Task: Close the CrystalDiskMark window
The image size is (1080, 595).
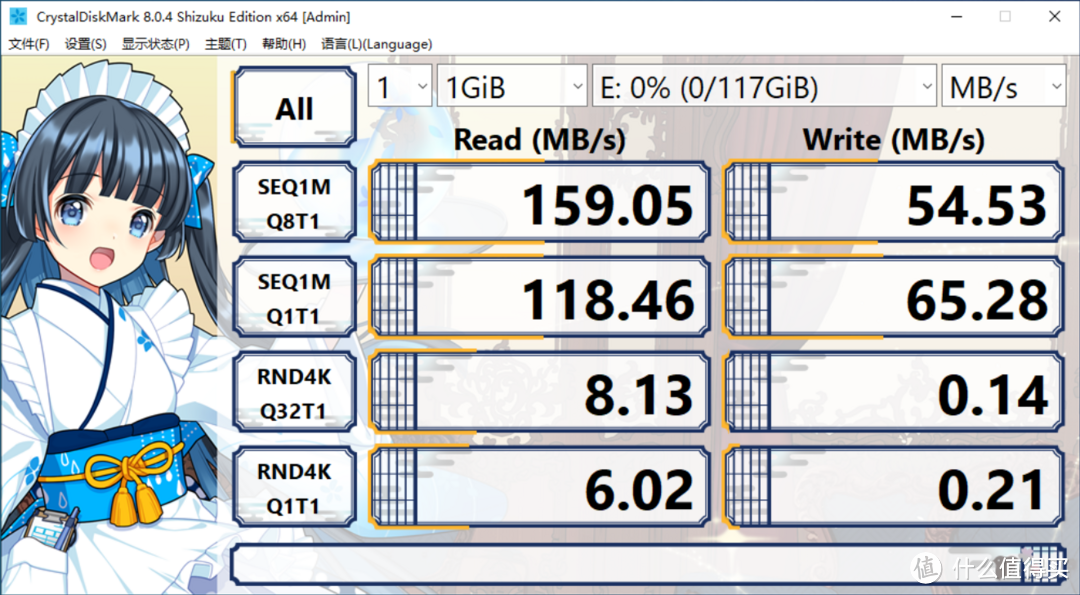Action: 1055,17
